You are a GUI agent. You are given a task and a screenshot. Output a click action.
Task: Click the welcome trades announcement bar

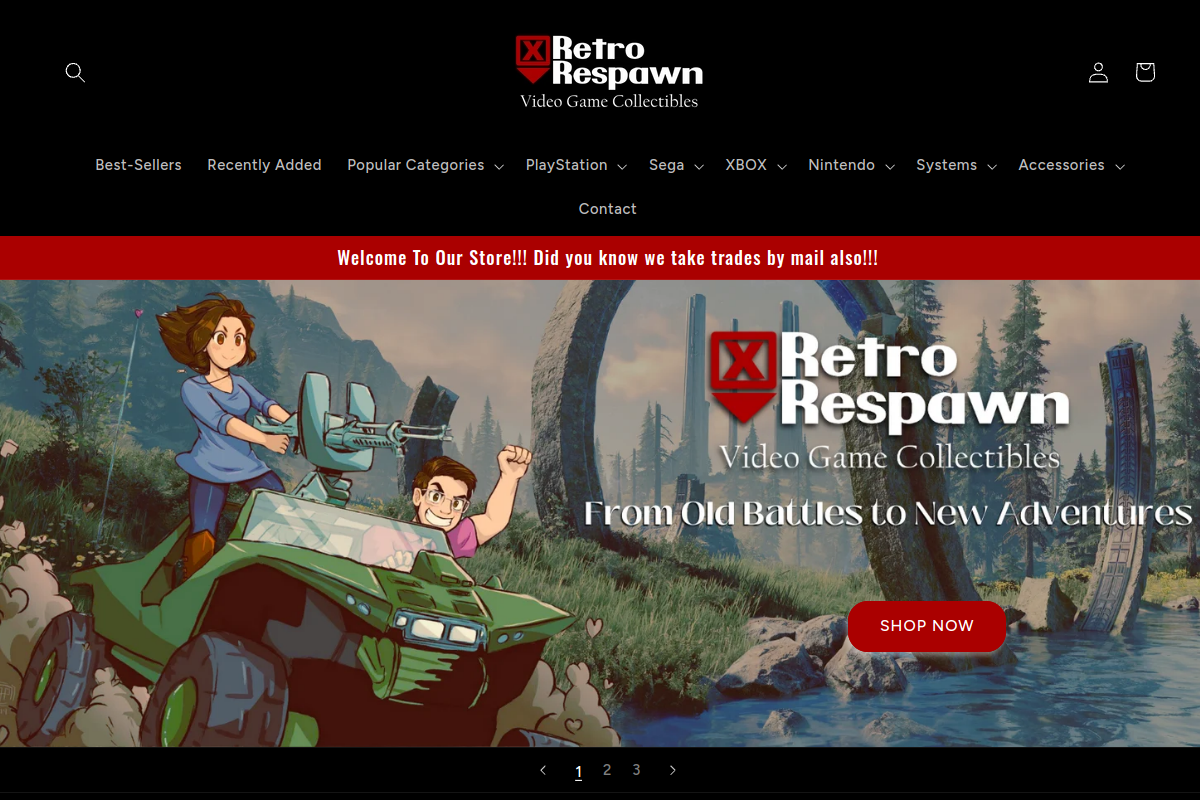coord(600,258)
